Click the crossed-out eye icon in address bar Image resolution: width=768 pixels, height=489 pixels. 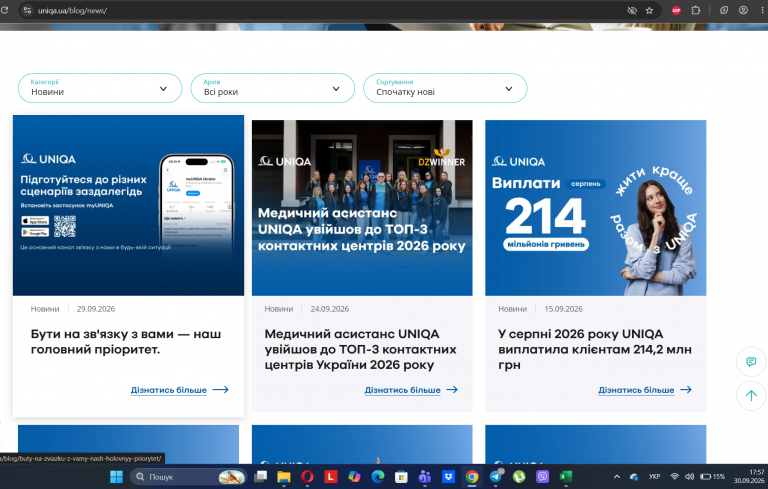coord(632,10)
